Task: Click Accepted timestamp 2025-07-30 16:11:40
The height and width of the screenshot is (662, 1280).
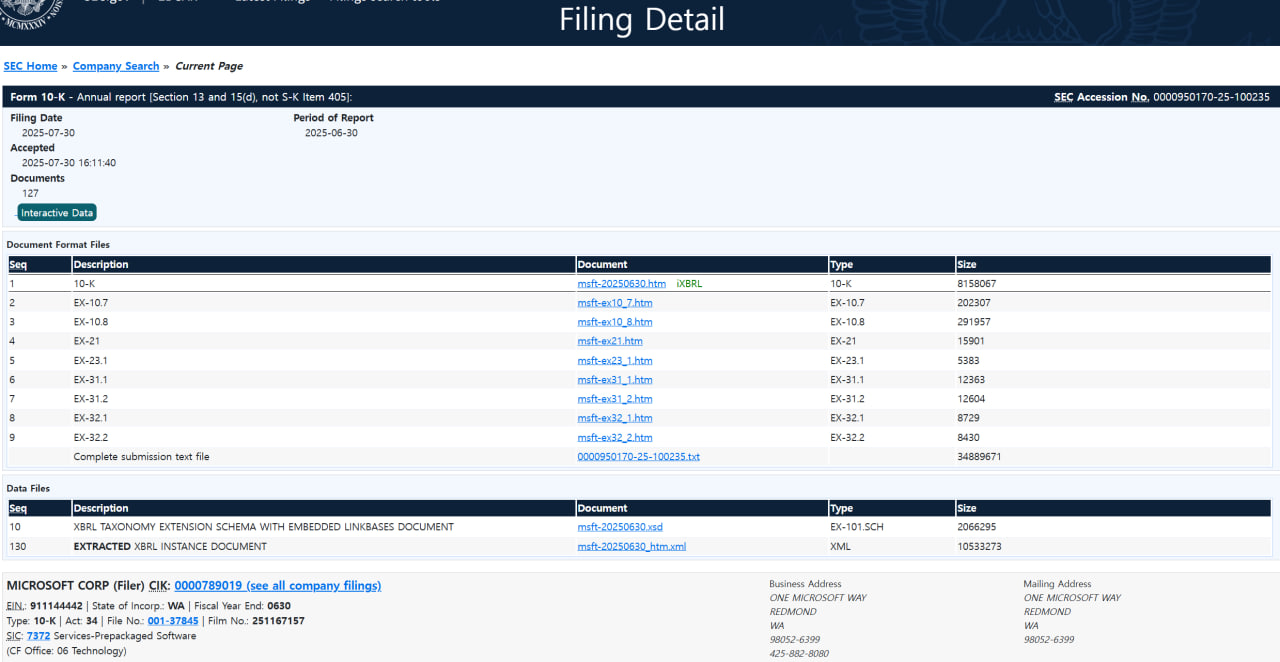Action: click(69, 163)
